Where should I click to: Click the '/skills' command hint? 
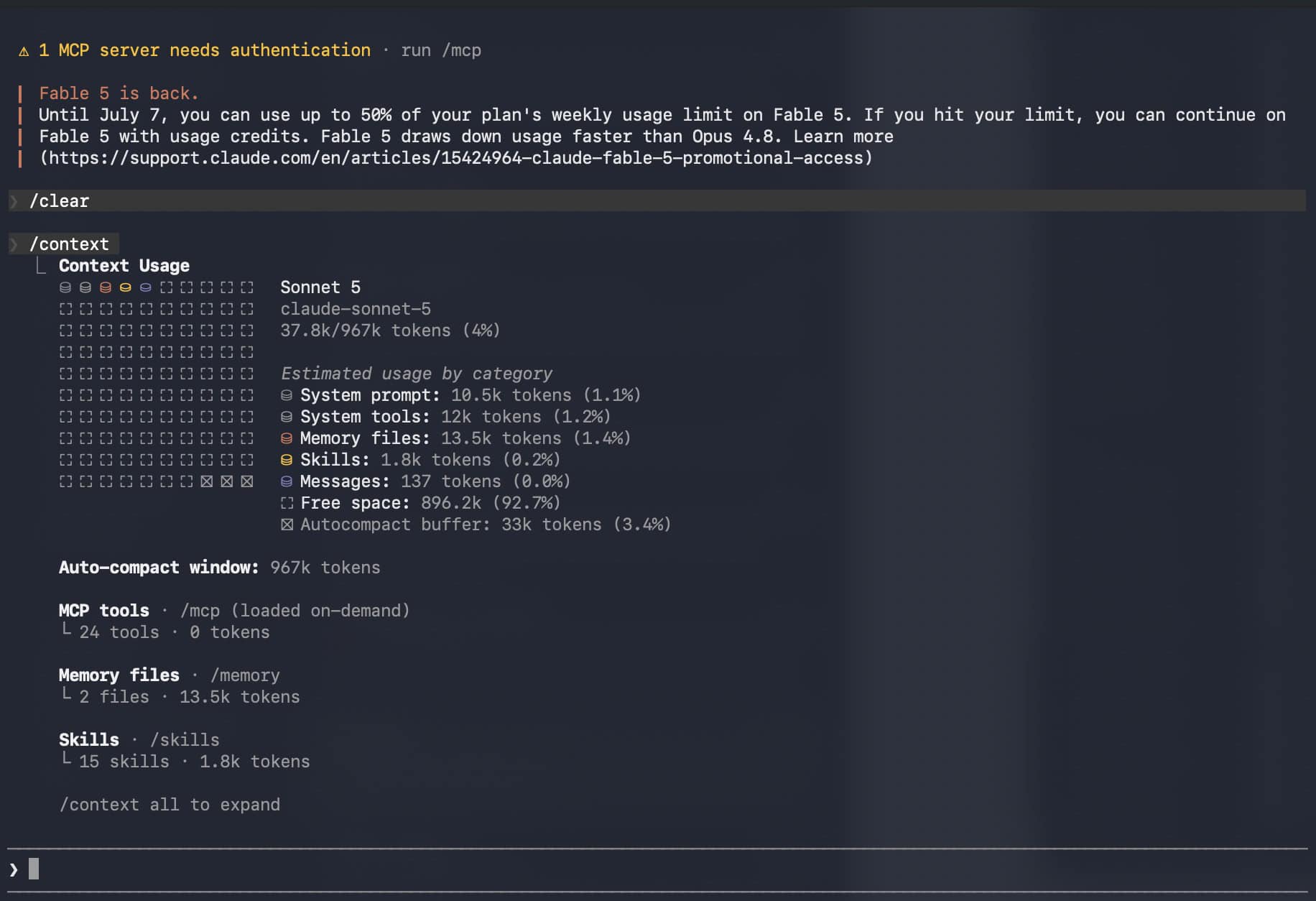(x=185, y=740)
